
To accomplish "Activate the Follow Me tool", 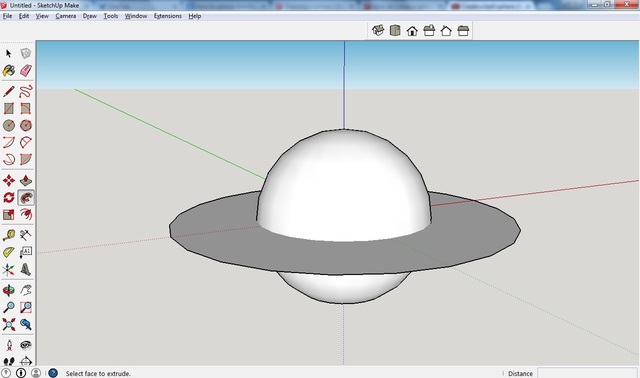I will click(26, 198).
